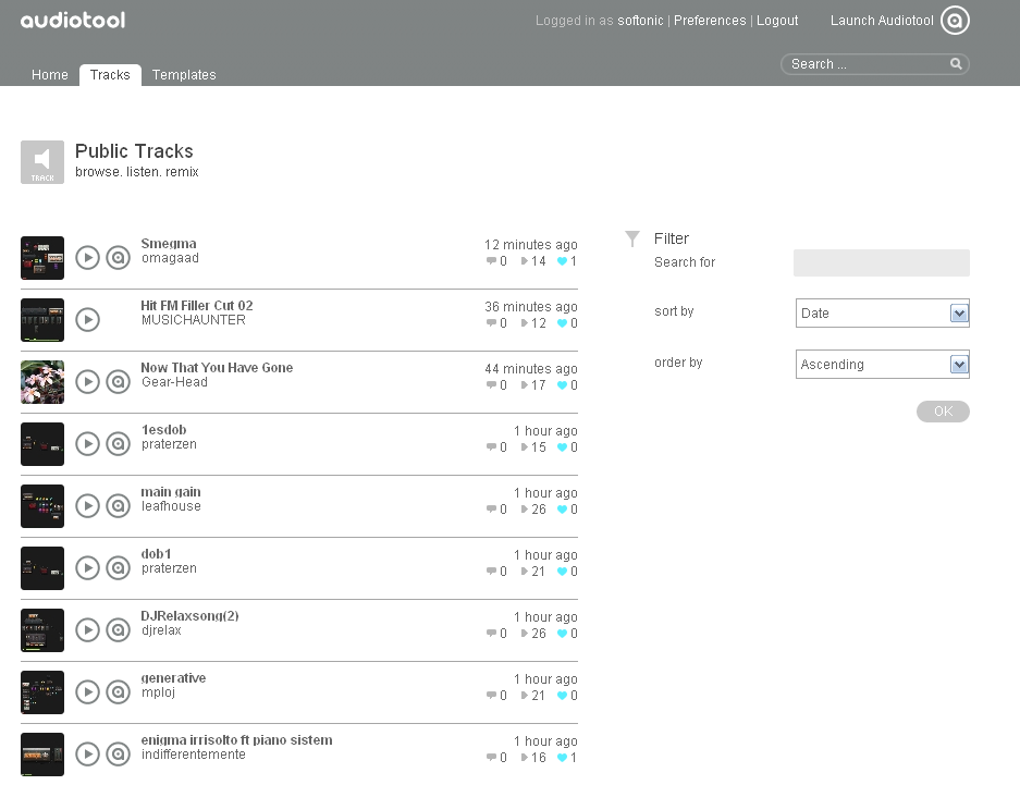This screenshot has height=785, width=1020.
Task: Click the magnifier icon in the search bar
Action: point(956,63)
